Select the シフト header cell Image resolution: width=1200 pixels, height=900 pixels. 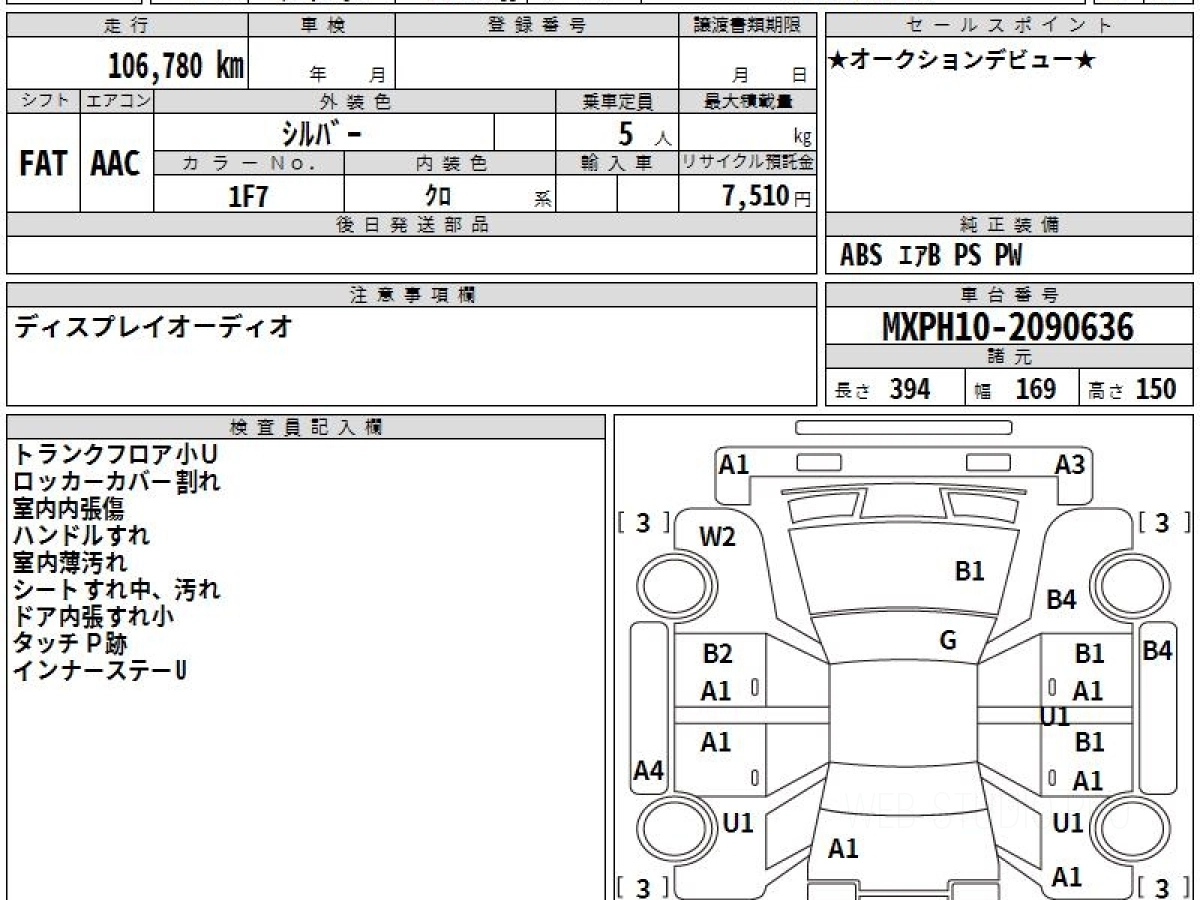(44, 101)
